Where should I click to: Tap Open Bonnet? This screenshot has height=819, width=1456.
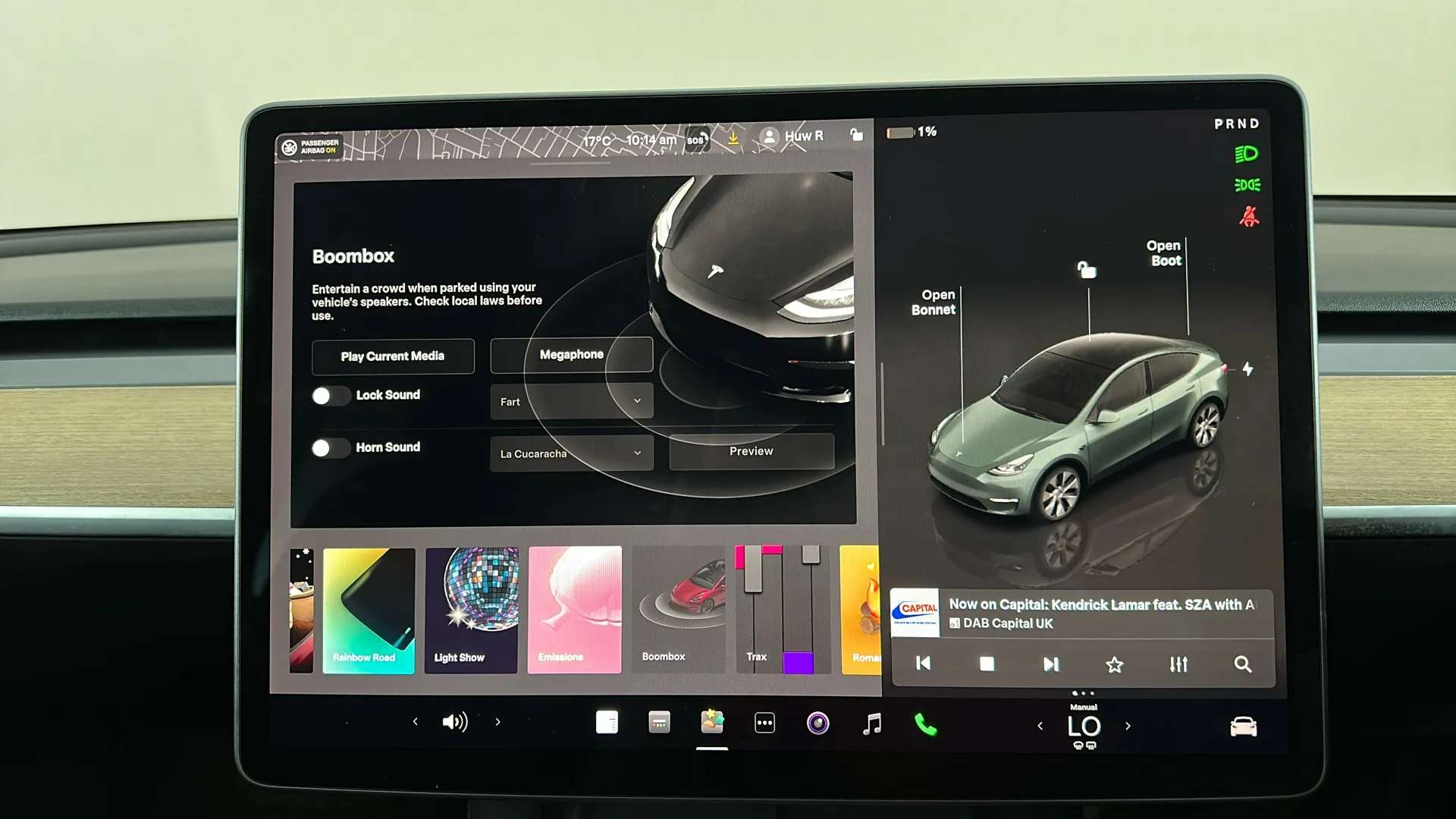click(934, 302)
